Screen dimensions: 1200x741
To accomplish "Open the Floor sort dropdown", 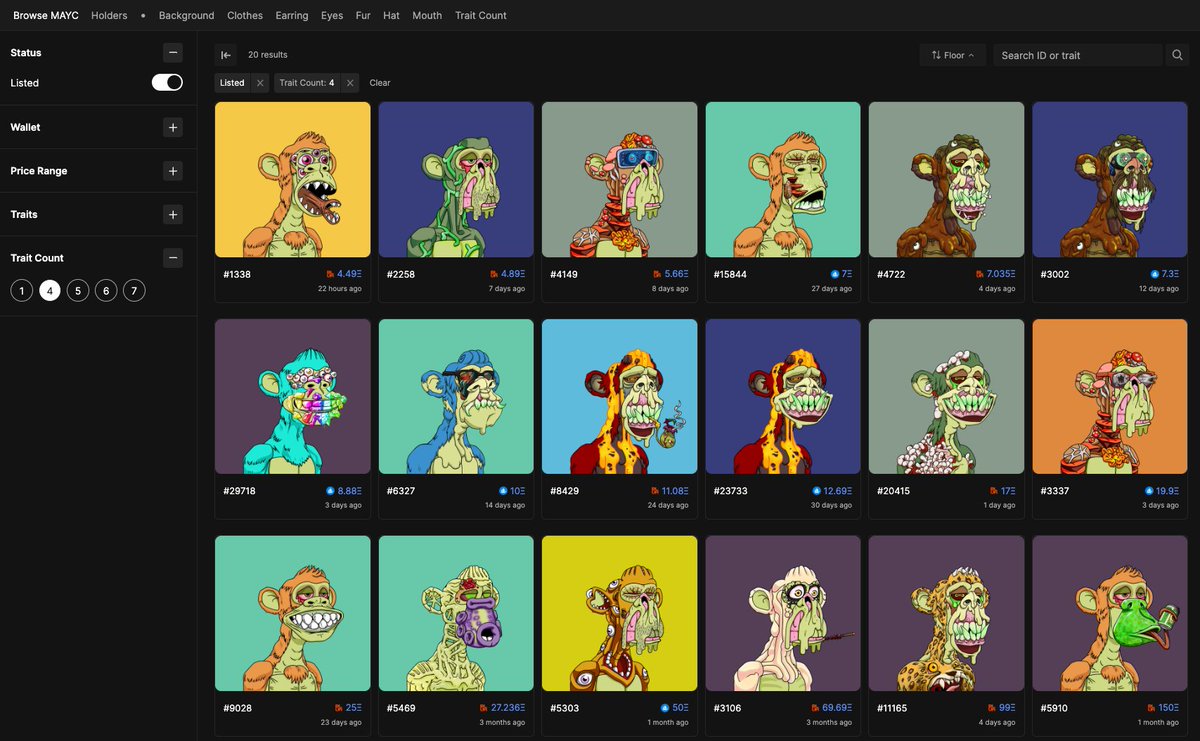I will pos(953,55).
